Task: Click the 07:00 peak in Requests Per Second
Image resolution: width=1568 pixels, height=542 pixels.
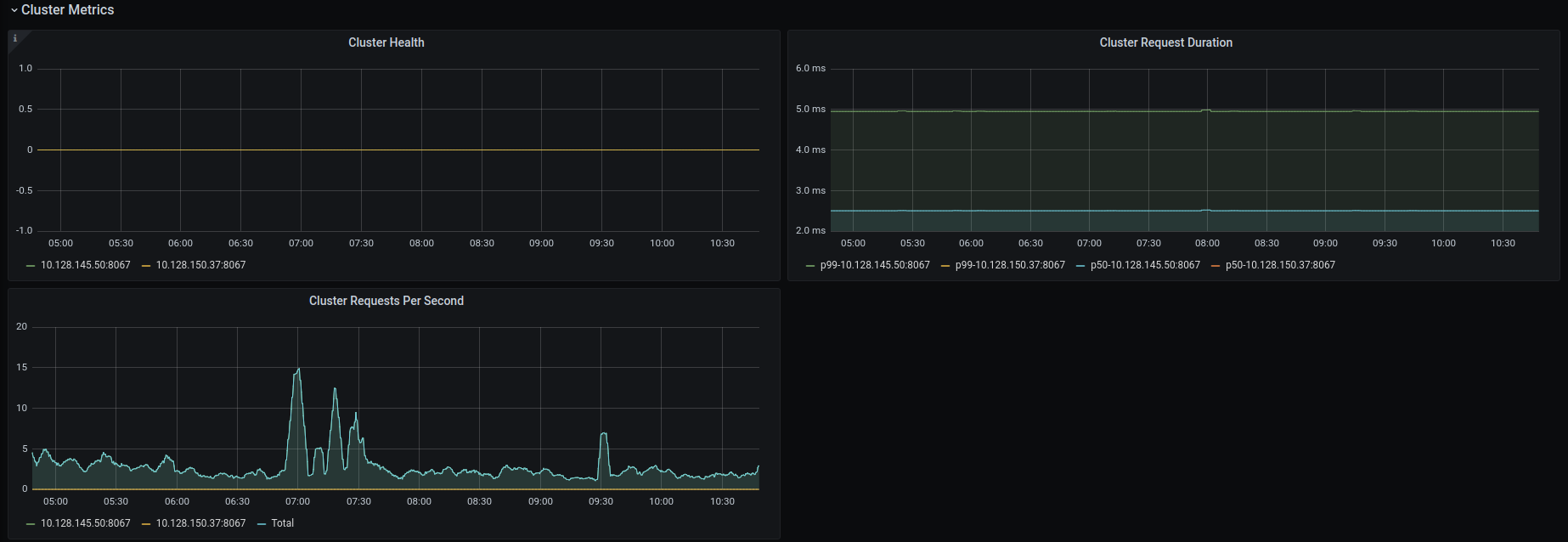Action: point(297,370)
